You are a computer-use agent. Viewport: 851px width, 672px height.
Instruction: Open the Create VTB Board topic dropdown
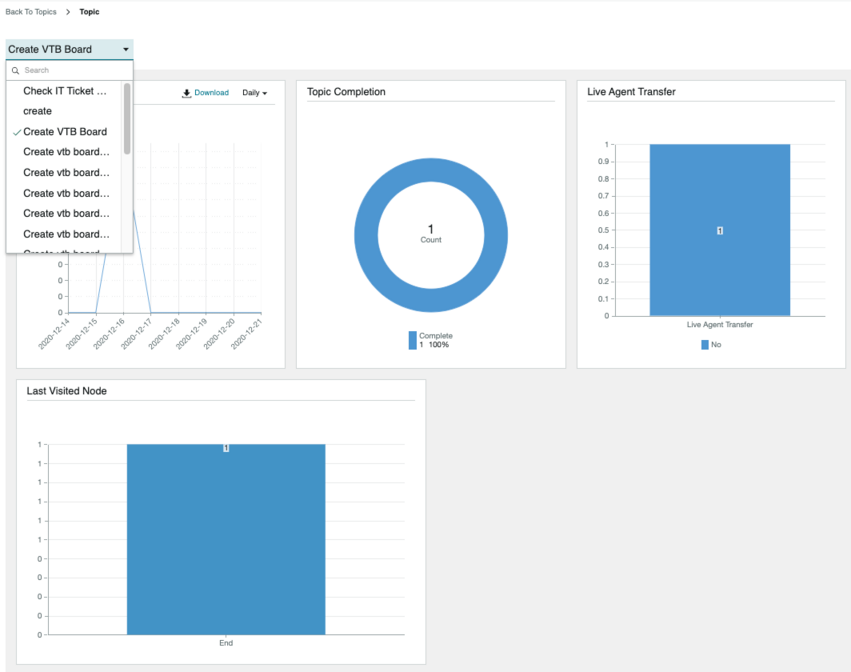pos(69,49)
